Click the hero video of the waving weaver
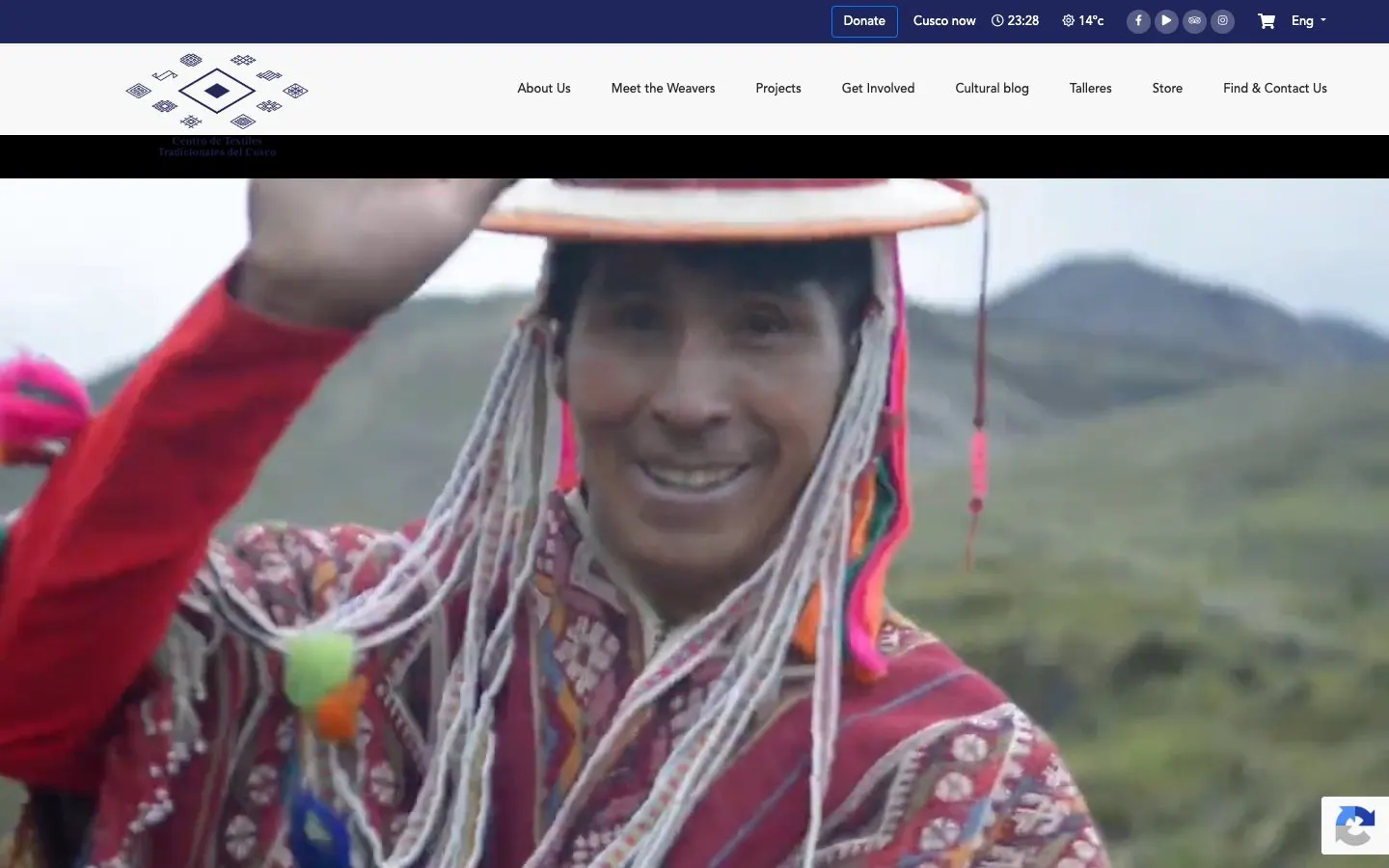The image size is (1389, 868). (x=694, y=523)
